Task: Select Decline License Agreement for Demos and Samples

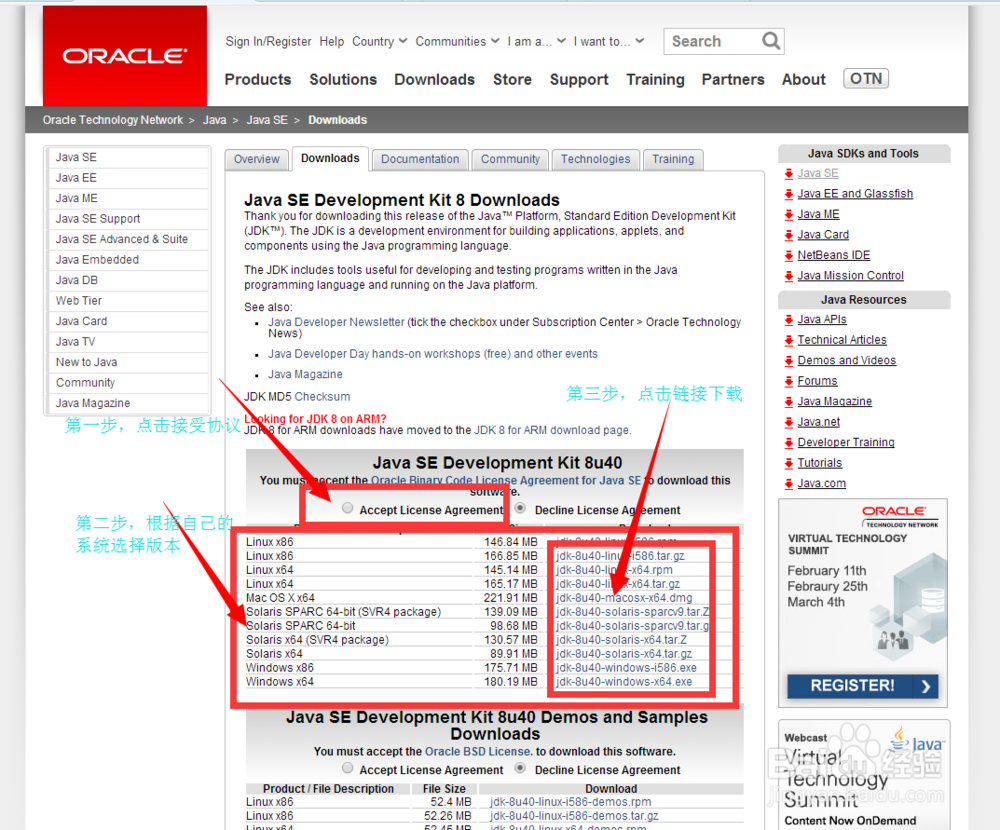Action: point(520,767)
